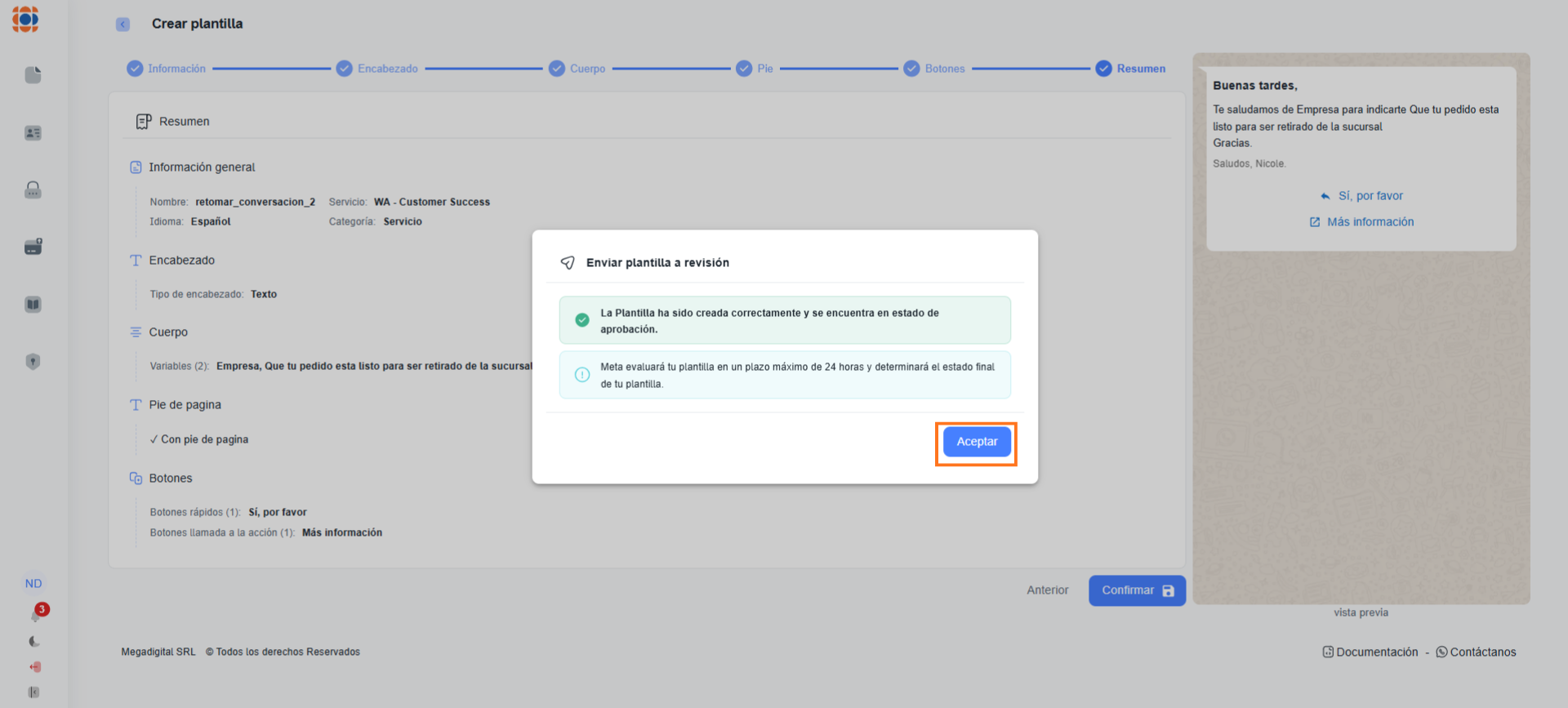Jump to the Encabezado step
This screenshot has height=708, width=1568.
(x=377, y=69)
